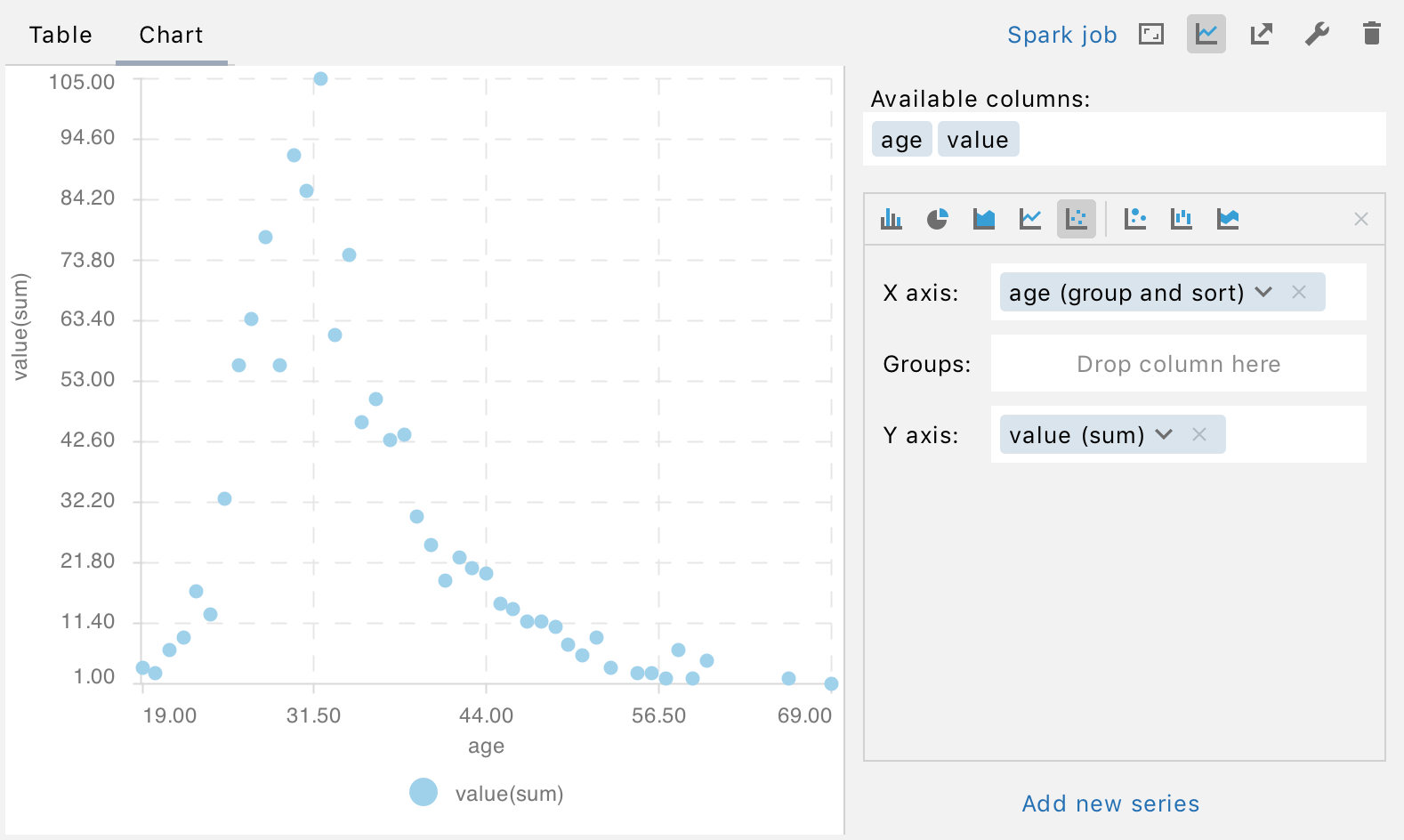
Task: Toggle the chart settings panel button
Action: point(1206,35)
